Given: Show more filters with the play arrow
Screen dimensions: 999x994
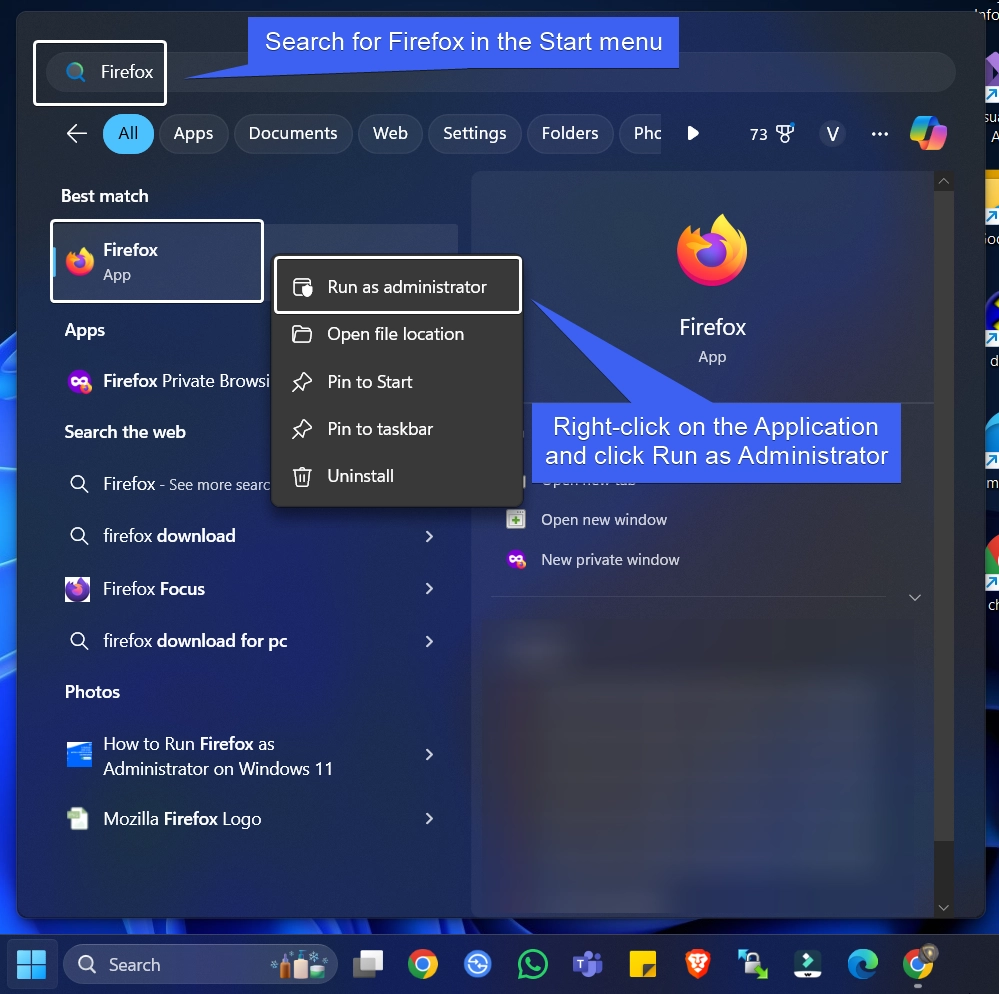Looking at the screenshot, I should (693, 133).
